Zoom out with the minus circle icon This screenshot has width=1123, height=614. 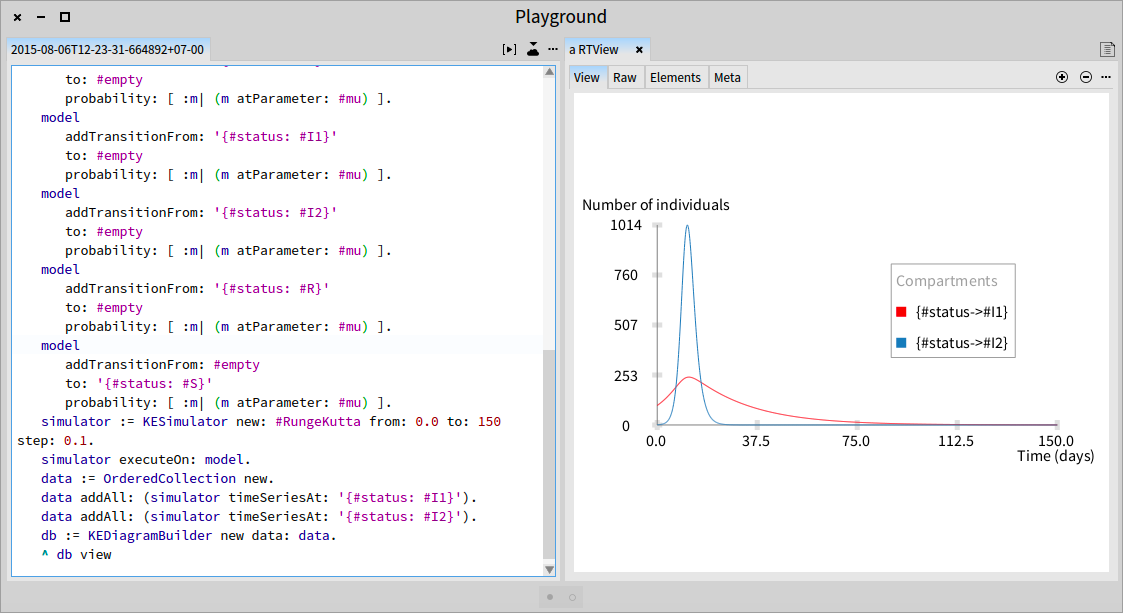[x=1086, y=77]
